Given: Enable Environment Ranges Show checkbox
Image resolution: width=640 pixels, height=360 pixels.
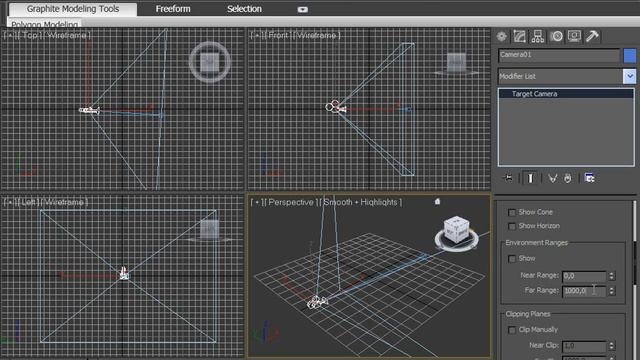Looking at the screenshot, I should coord(511,259).
